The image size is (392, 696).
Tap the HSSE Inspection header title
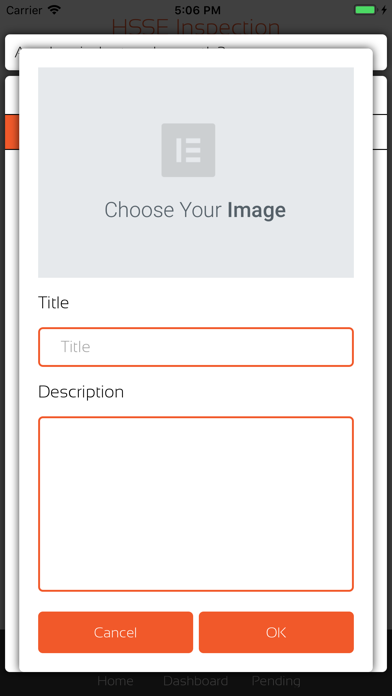coord(196,27)
